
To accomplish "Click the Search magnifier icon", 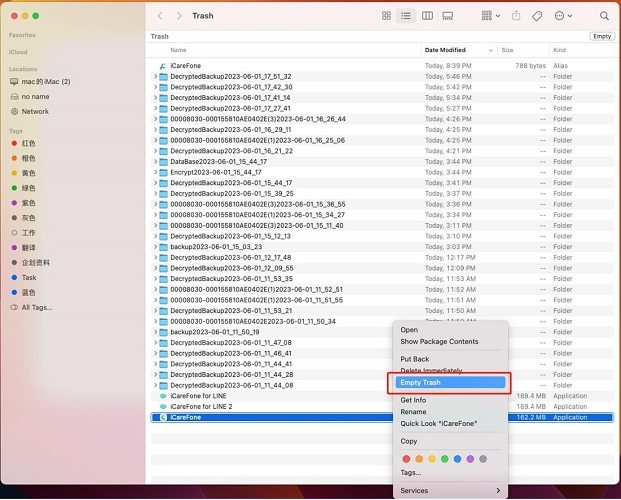I will coord(604,16).
